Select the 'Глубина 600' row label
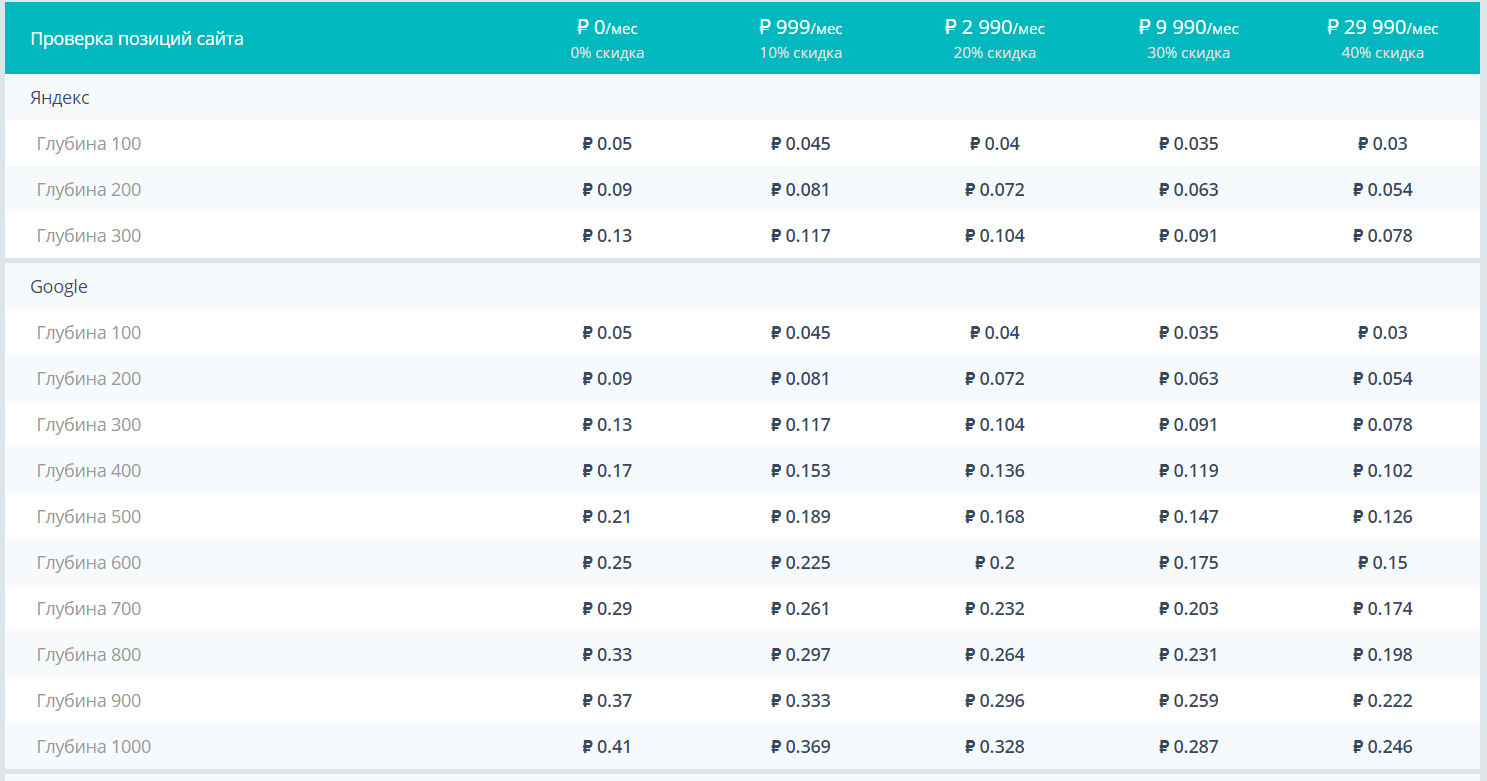 (x=89, y=563)
